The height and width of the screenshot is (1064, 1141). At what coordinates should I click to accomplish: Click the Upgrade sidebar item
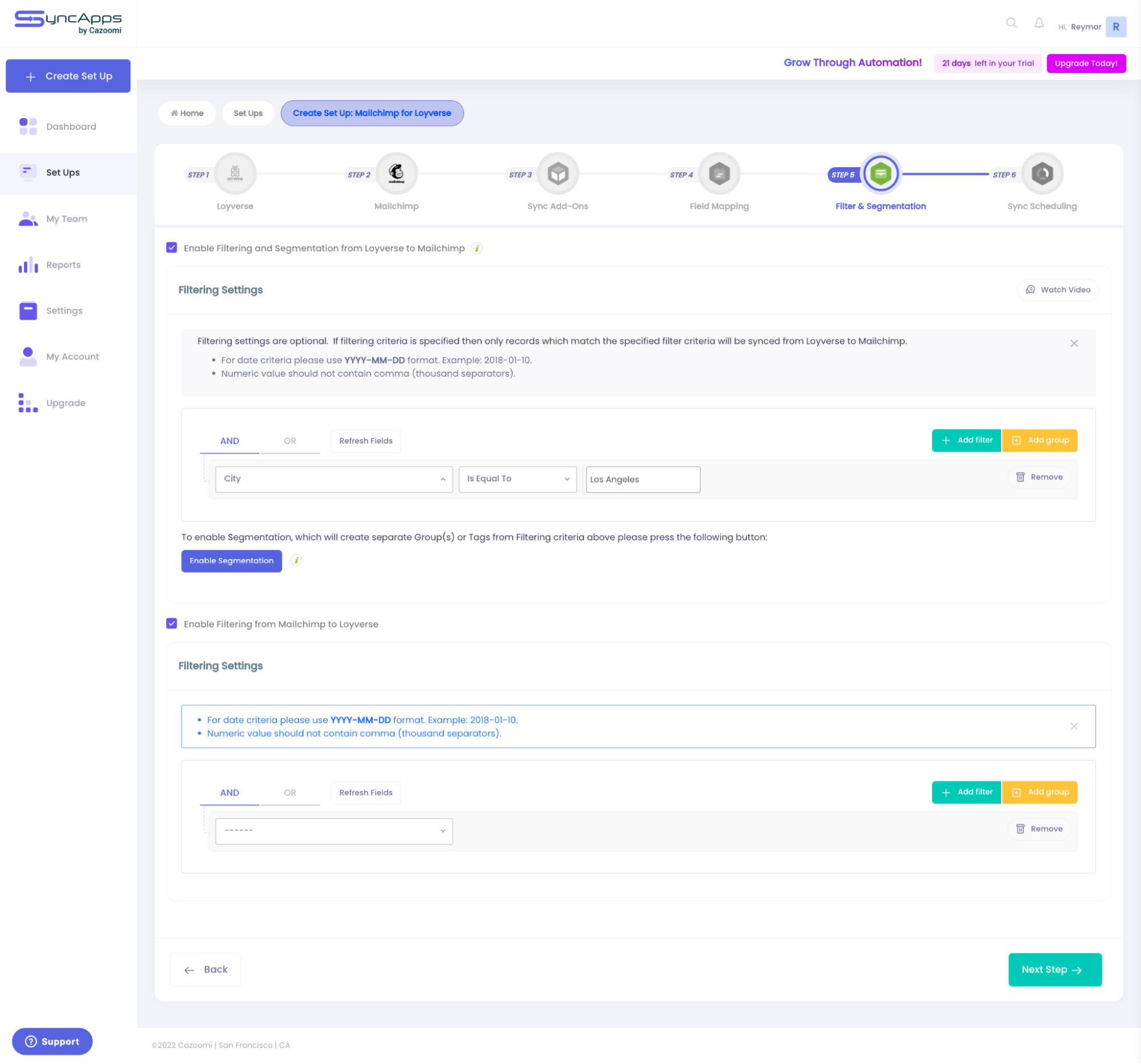68,403
